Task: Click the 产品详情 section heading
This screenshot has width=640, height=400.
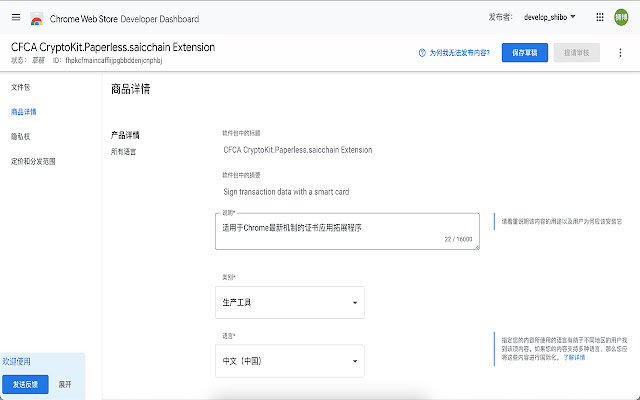Action: pos(125,135)
